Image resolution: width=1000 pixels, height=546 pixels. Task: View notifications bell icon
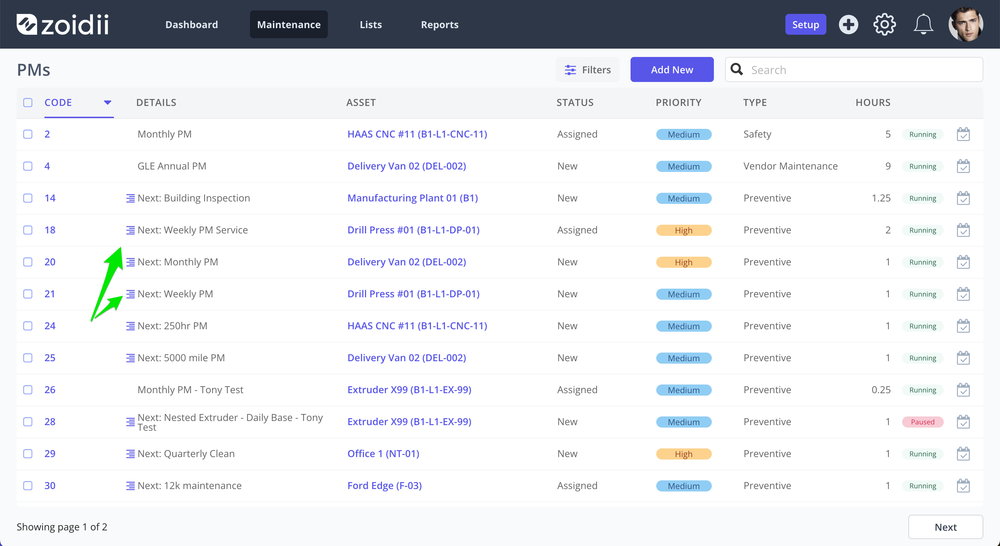pos(923,24)
